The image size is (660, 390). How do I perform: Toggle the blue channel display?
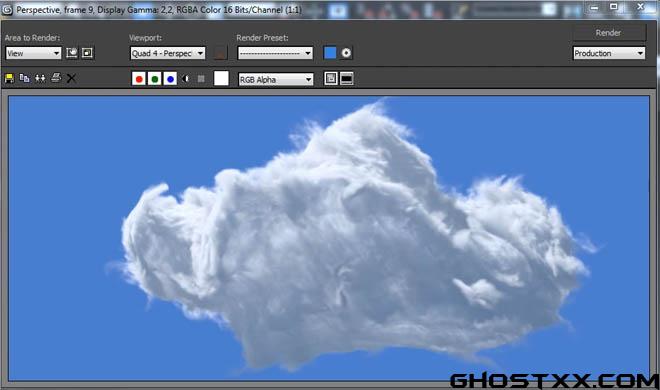point(170,79)
